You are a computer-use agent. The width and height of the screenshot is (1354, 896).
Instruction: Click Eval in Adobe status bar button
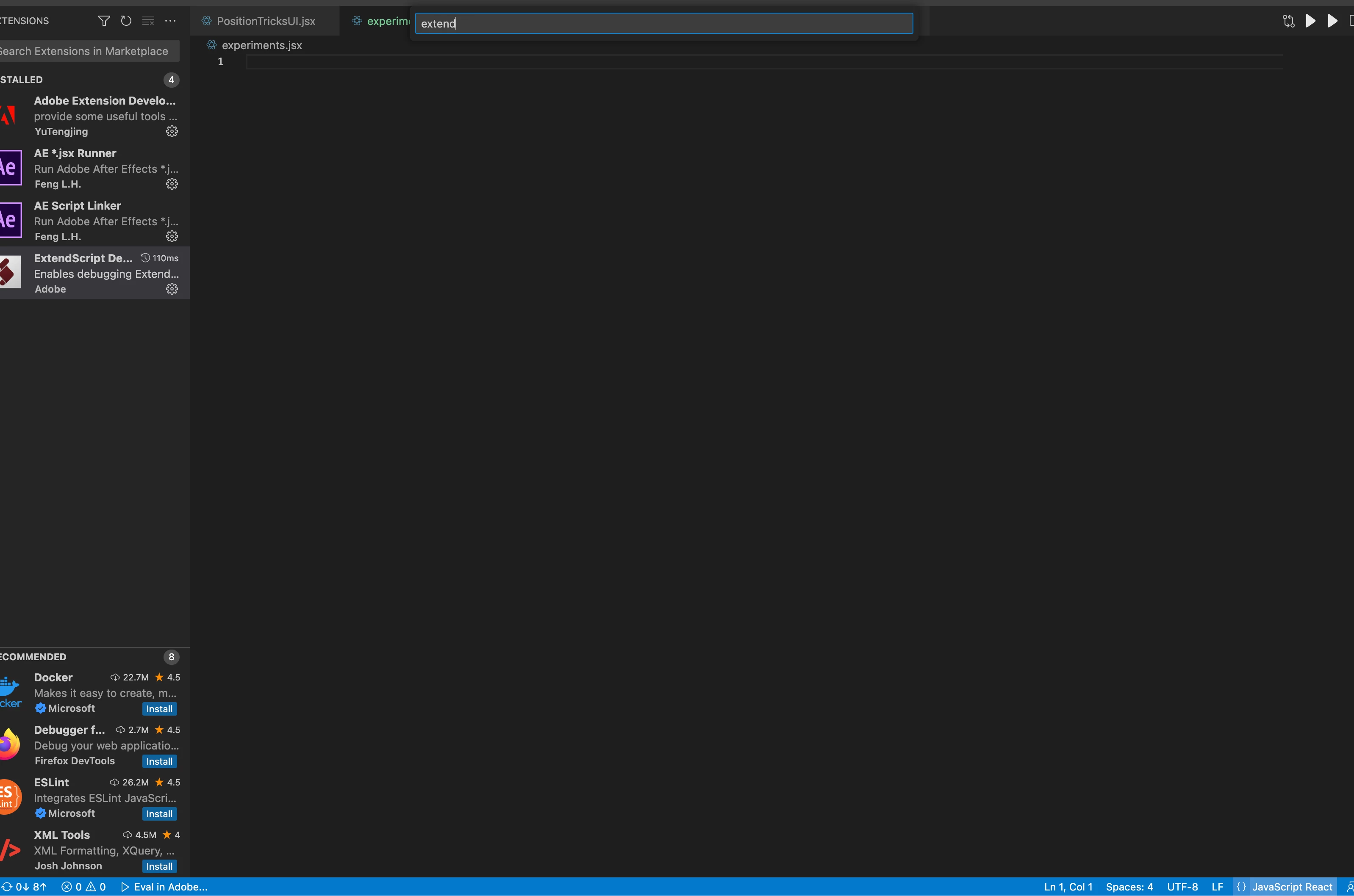pos(165,887)
